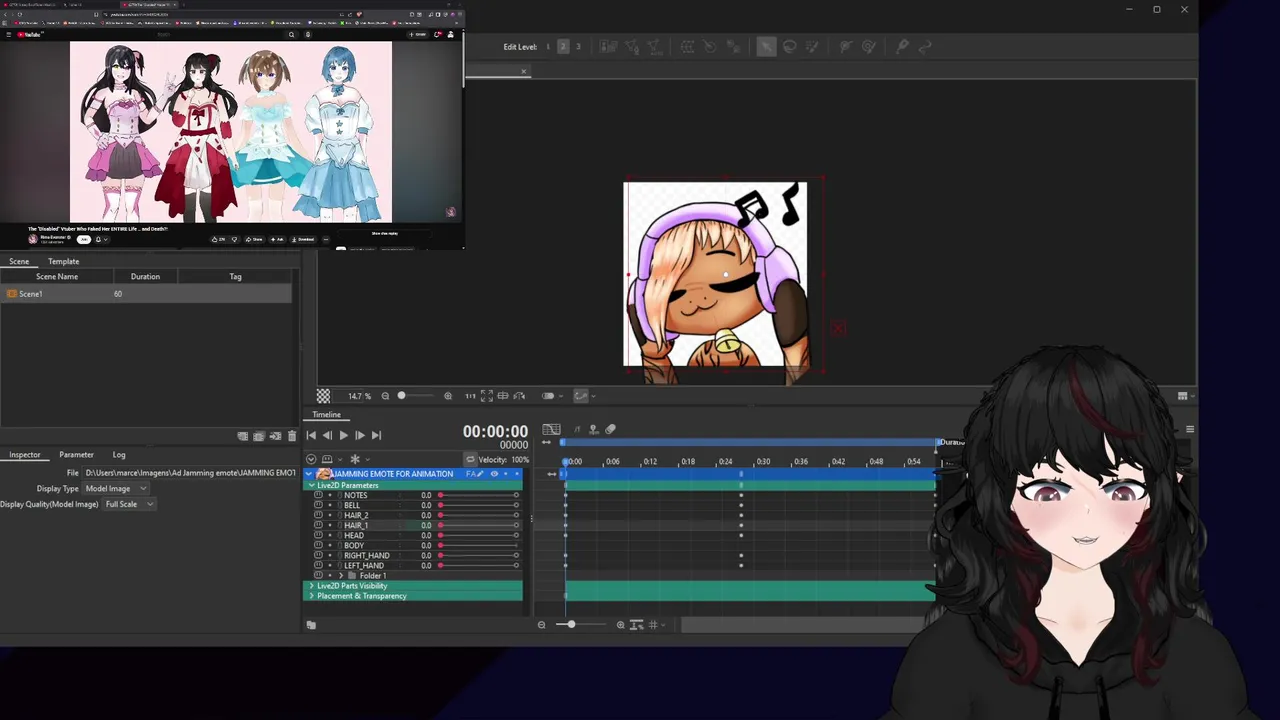Jump to the first frame in timeline
The width and height of the screenshot is (1280, 720).
(311, 435)
